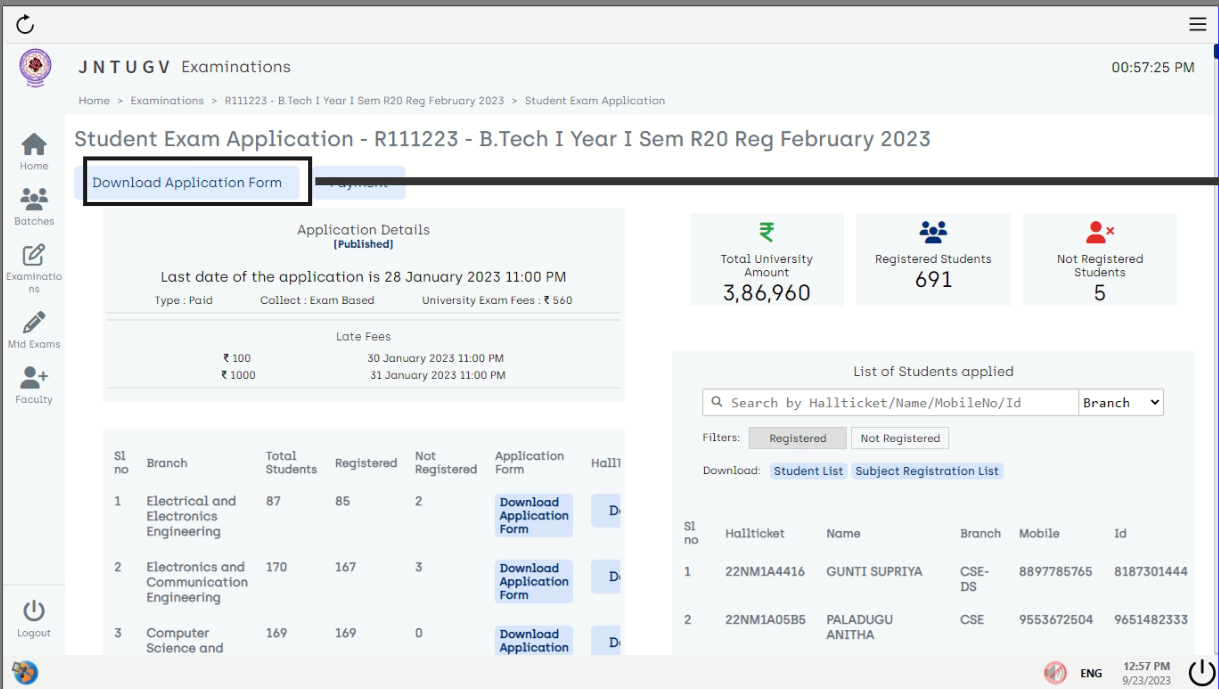Viewport: 1219px width, 689px height.
Task: Open the system clock showing 12:57 PM
Action: (1146, 672)
